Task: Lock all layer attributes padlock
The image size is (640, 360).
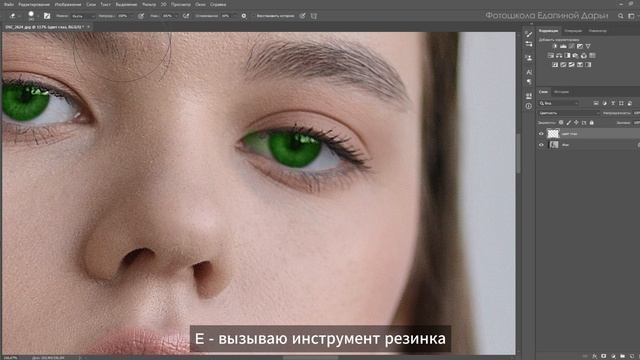Action: 591,122
